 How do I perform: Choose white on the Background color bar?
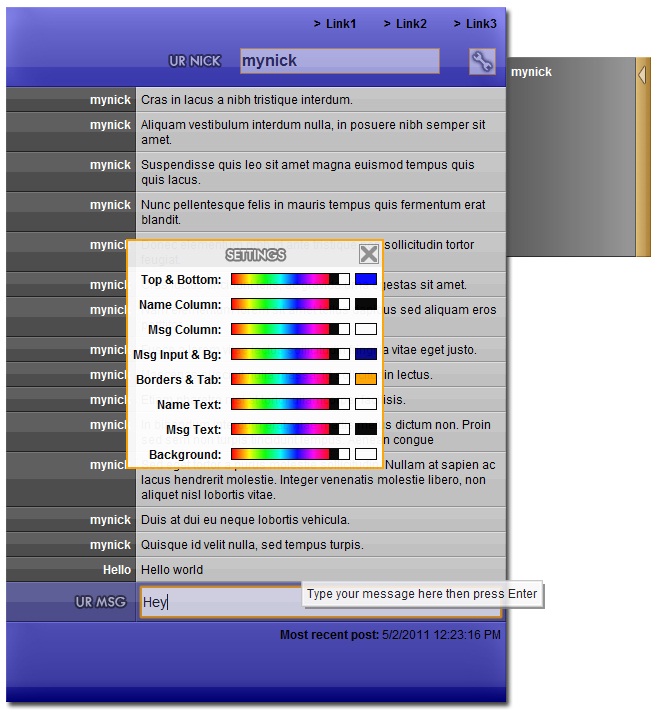coord(344,455)
